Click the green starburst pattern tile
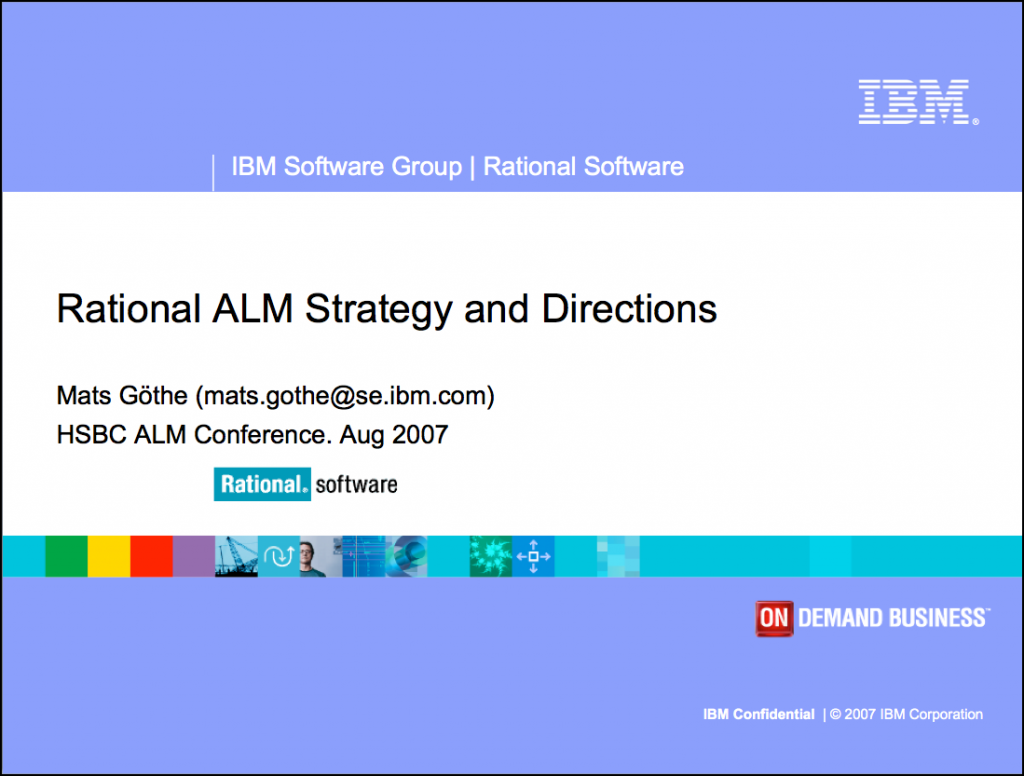1024x776 pixels. click(x=490, y=556)
